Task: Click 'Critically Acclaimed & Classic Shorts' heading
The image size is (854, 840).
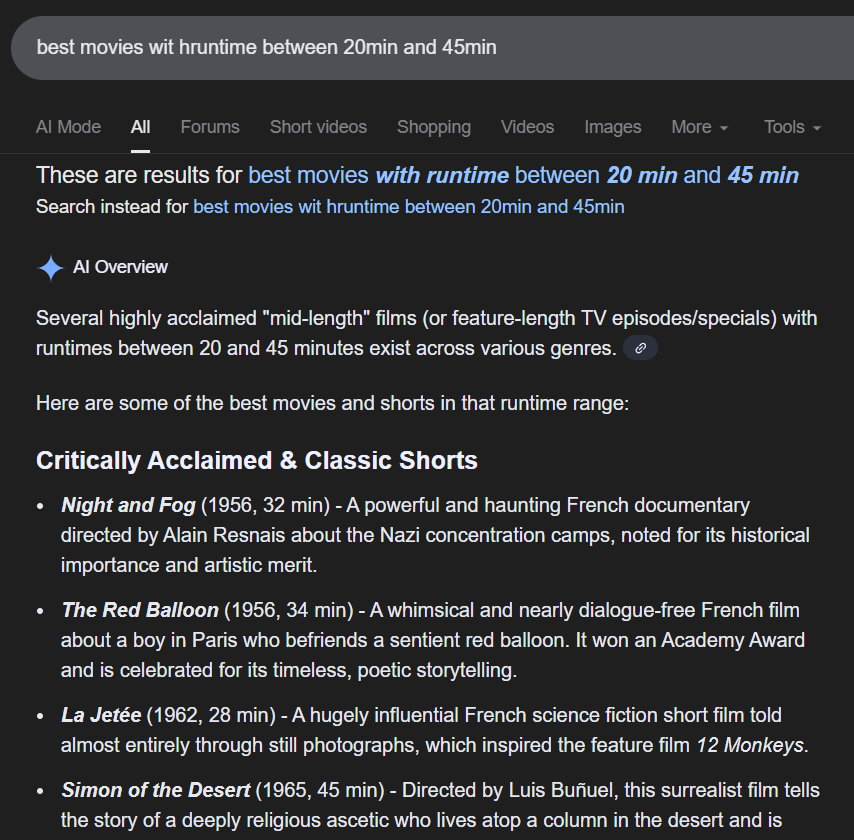Action: [257, 460]
